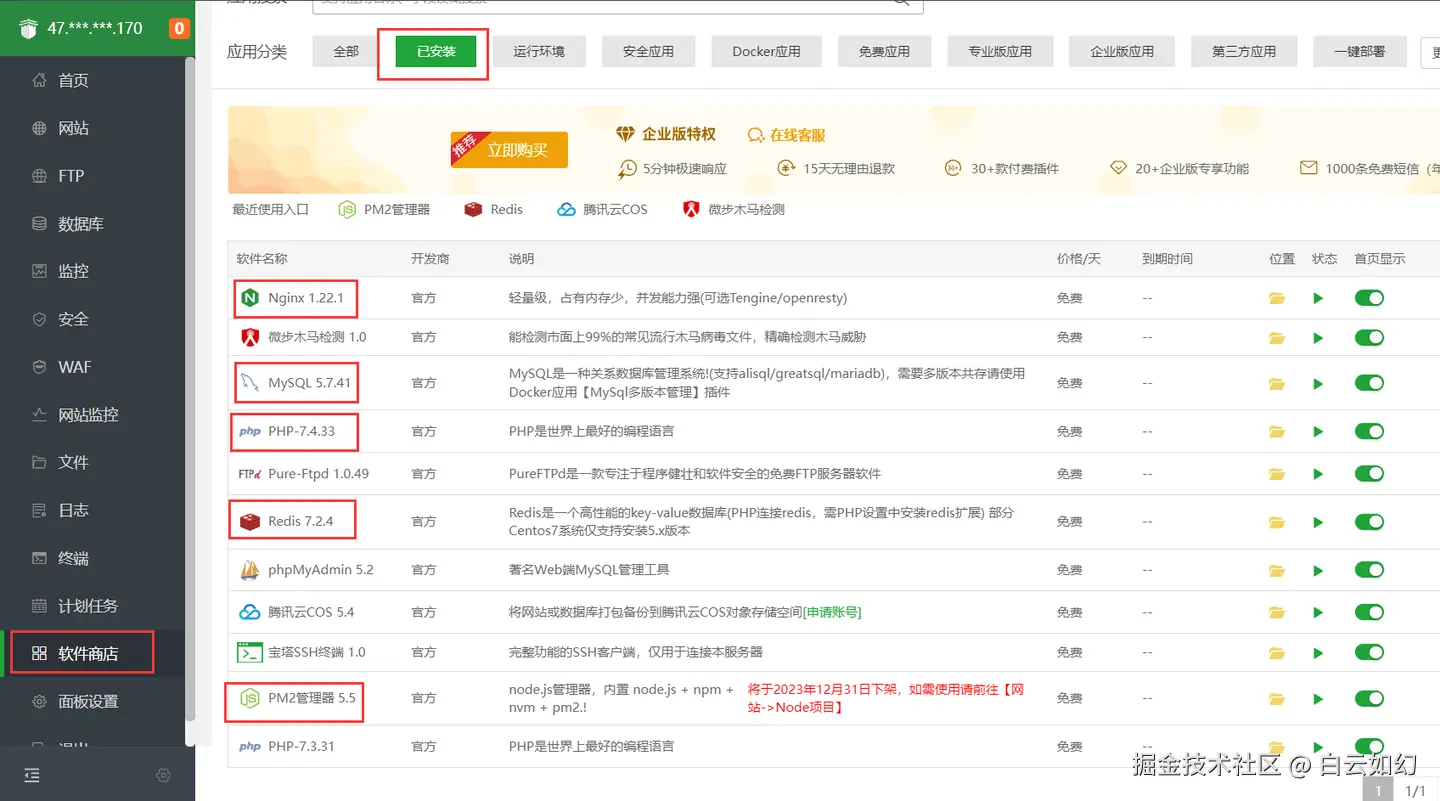Open folder icon for MySQL 5.7.41 row
1440x801 pixels.
pyautogui.click(x=1277, y=384)
